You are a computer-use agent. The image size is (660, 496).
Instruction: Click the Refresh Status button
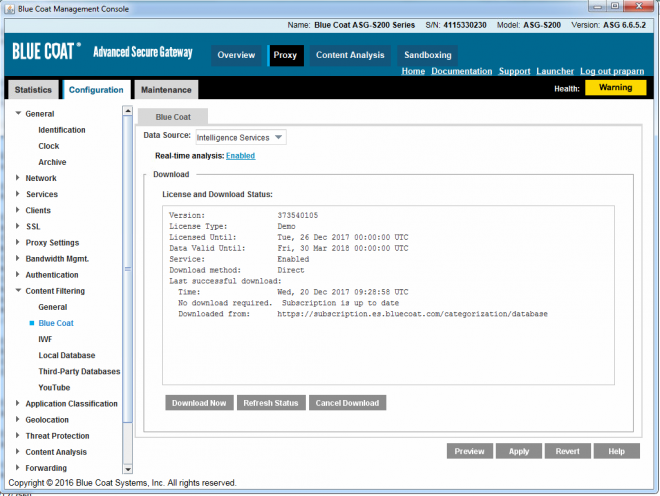coord(271,403)
